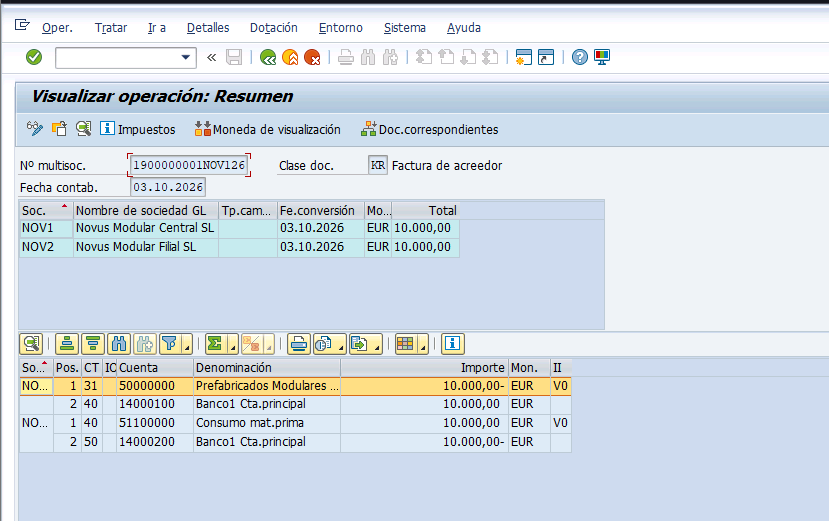Open Help with the question mark icon
The width and height of the screenshot is (829, 521).
coord(579,57)
